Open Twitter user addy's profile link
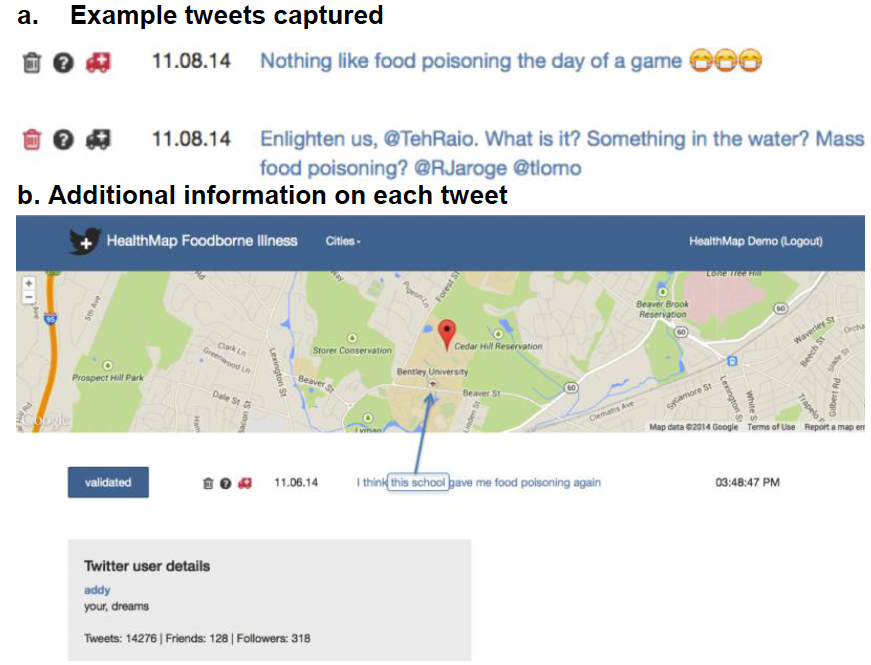Screen dimensions: 871x665 (x=97, y=590)
